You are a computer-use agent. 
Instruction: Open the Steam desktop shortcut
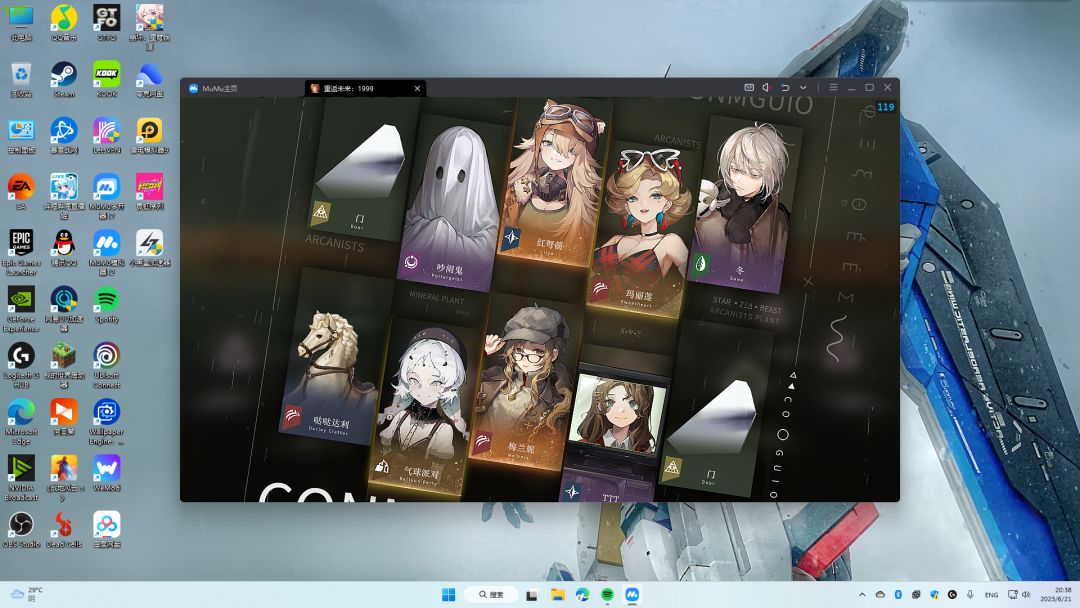click(64, 79)
